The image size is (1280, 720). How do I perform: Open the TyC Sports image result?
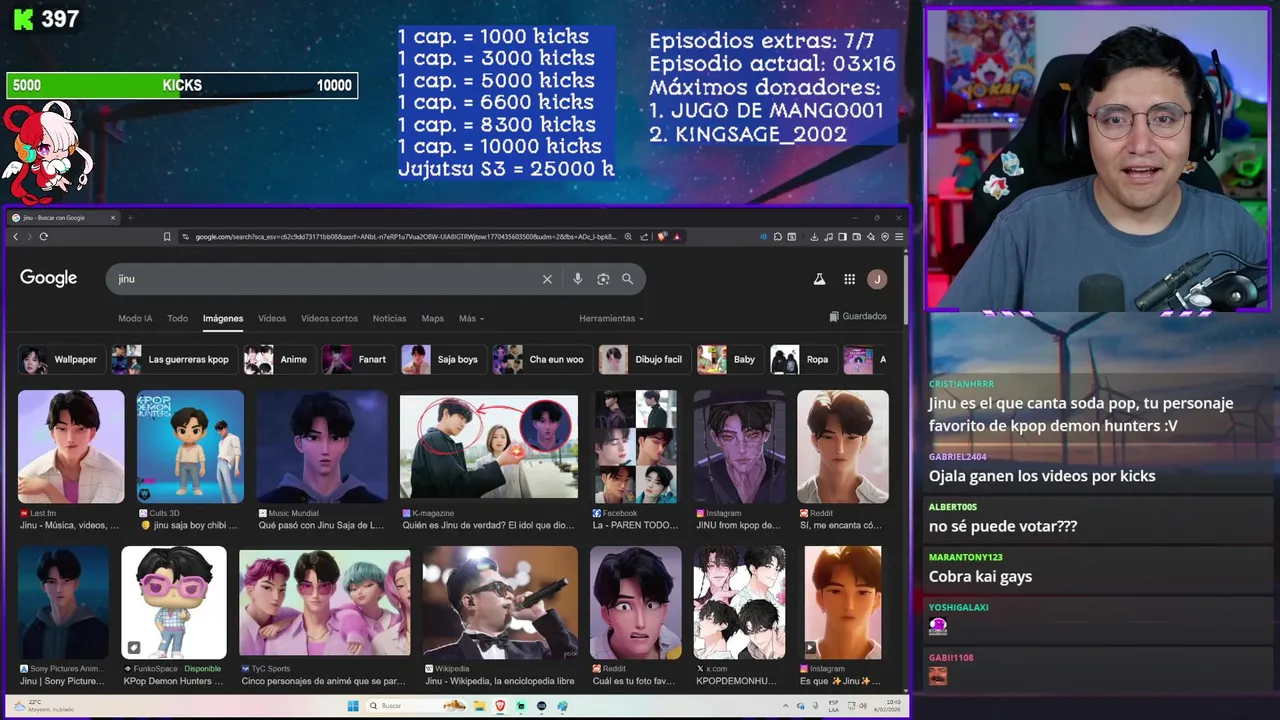click(324, 602)
